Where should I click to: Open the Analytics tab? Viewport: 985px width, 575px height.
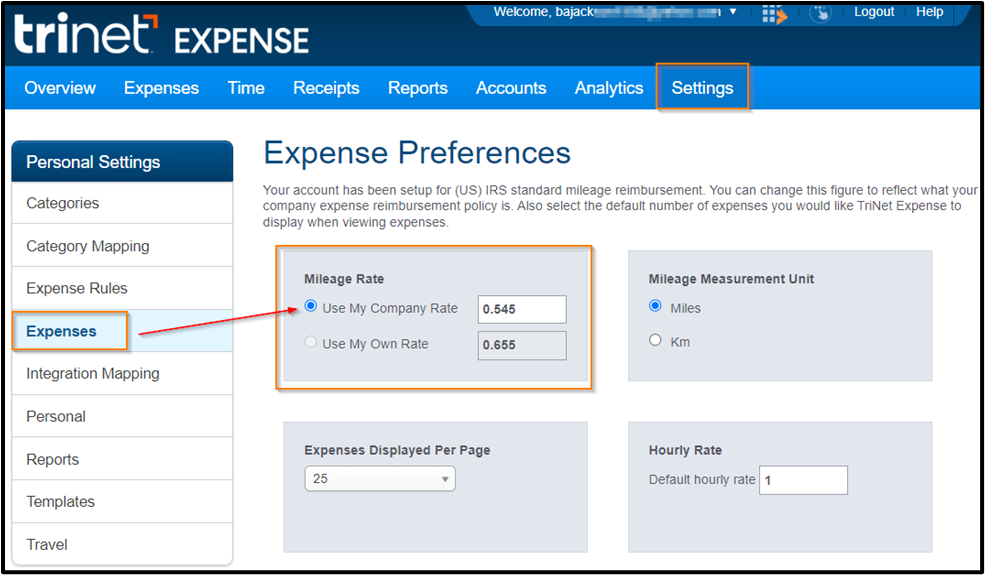tap(609, 88)
